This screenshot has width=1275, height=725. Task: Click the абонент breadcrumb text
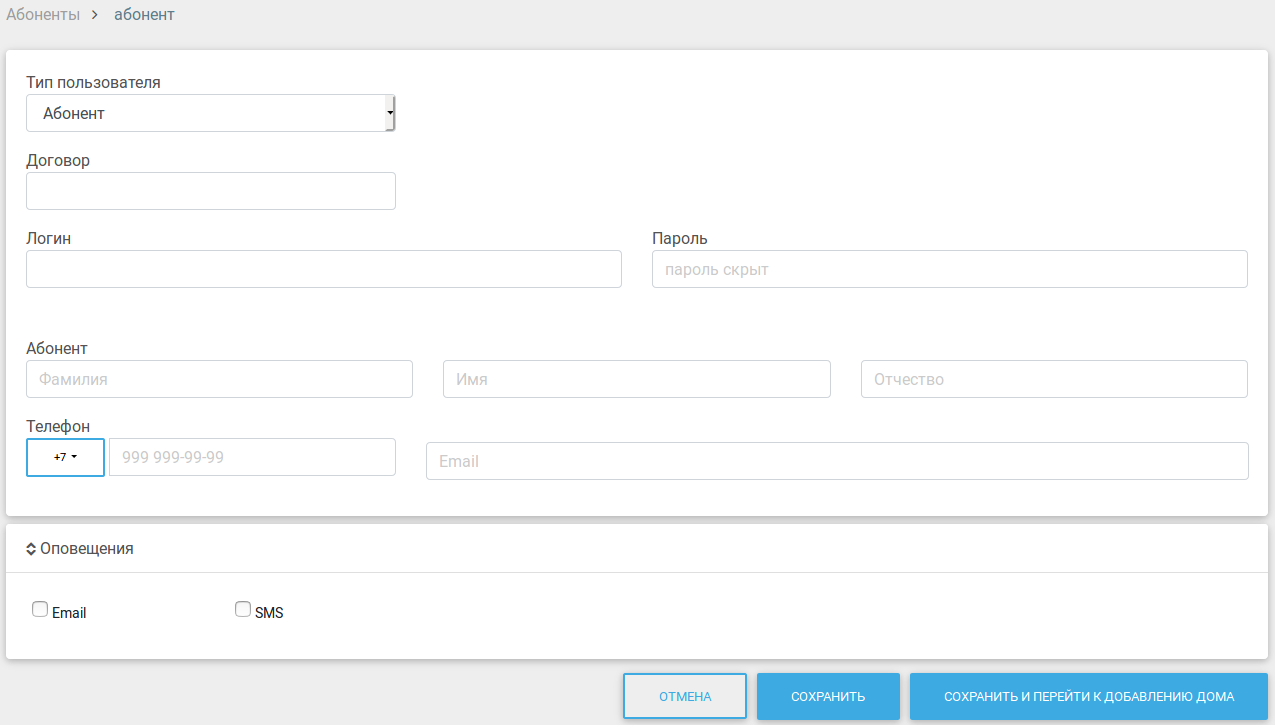(144, 15)
